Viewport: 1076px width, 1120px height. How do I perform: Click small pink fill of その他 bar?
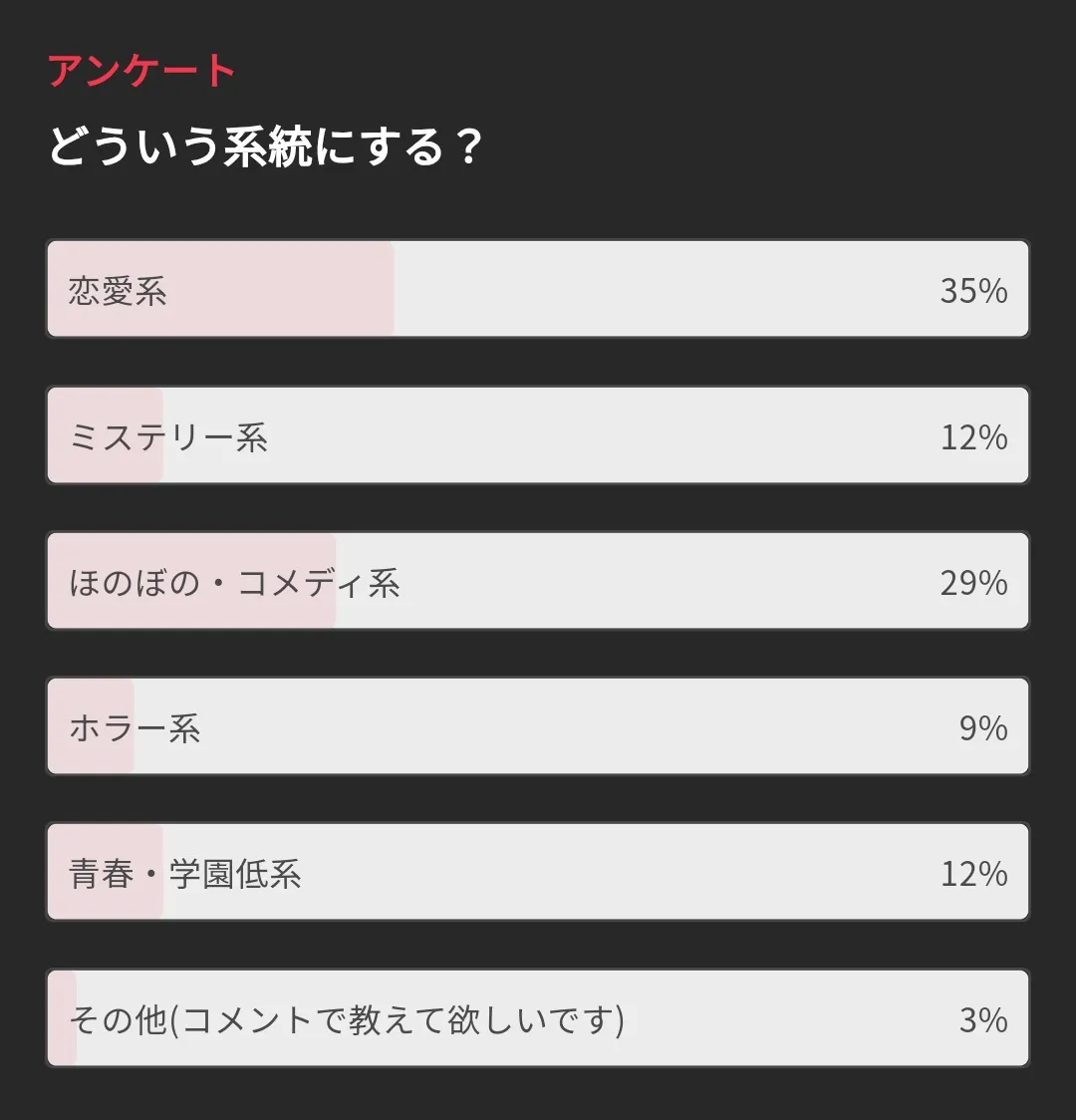click(x=62, y=1017)
